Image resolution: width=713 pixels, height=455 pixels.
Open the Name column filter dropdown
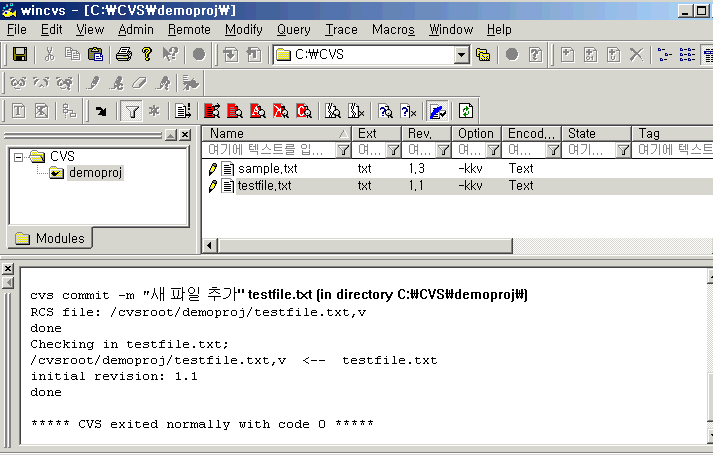point(343,150)
